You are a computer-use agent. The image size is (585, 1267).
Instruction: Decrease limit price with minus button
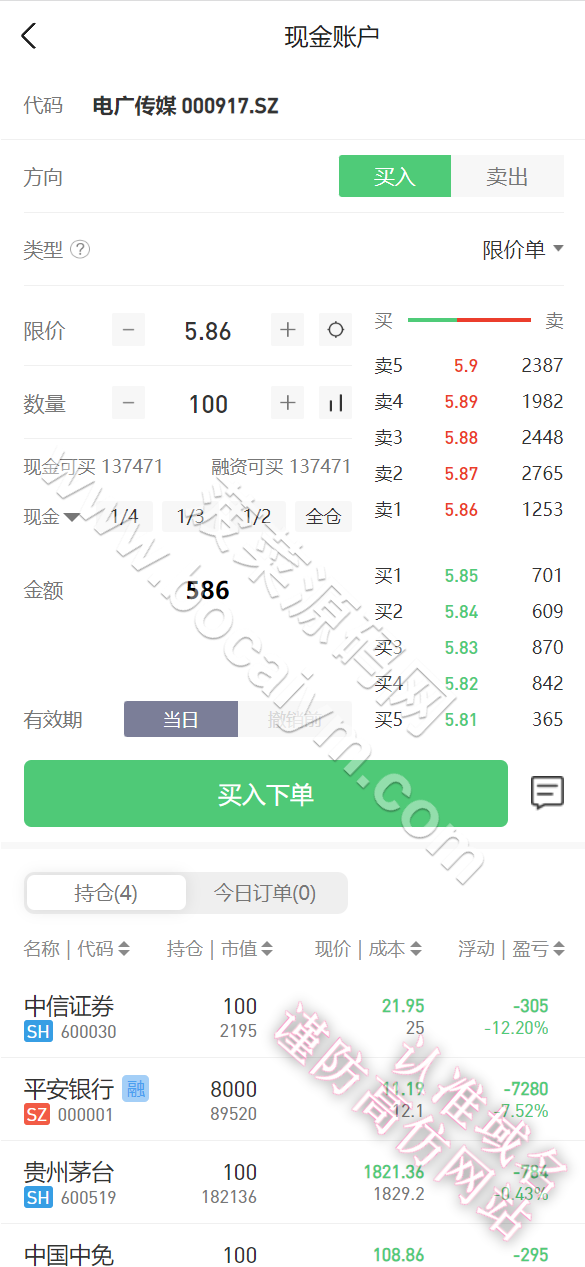tap(128, 330)
